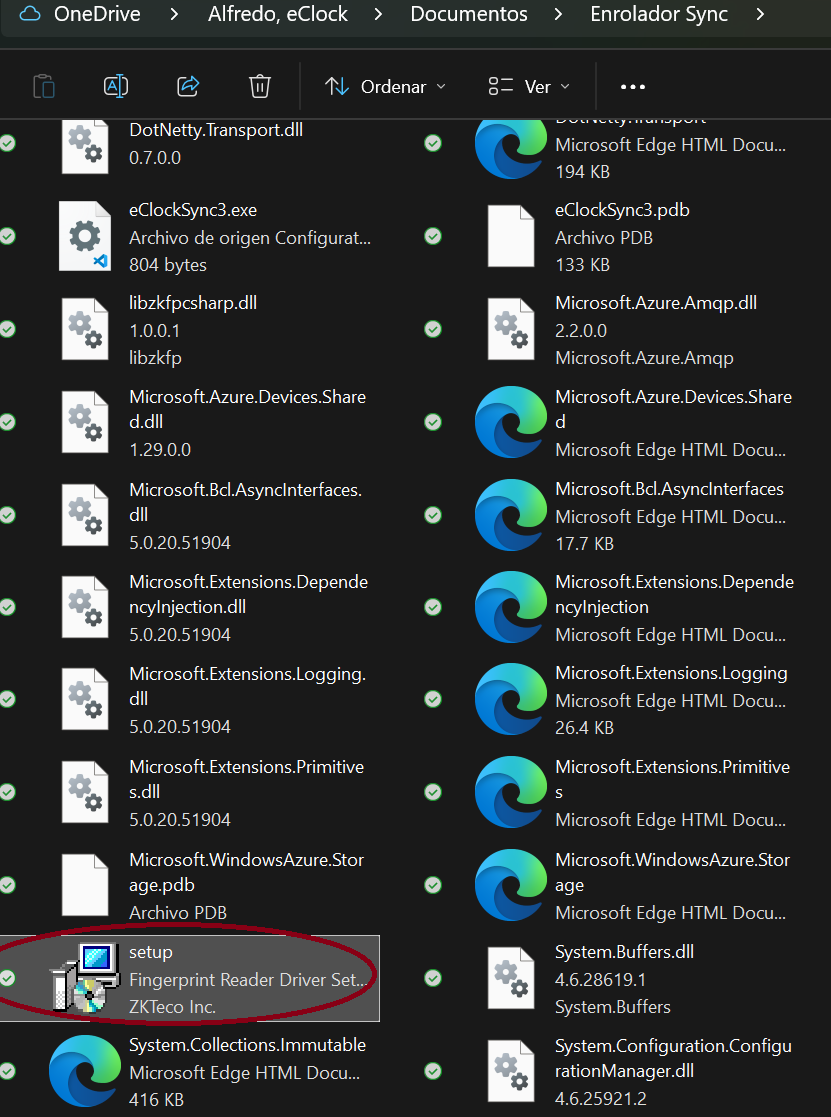Click the name "Microsoft.Extensions.Logging.dll"

tap(248, 687)
